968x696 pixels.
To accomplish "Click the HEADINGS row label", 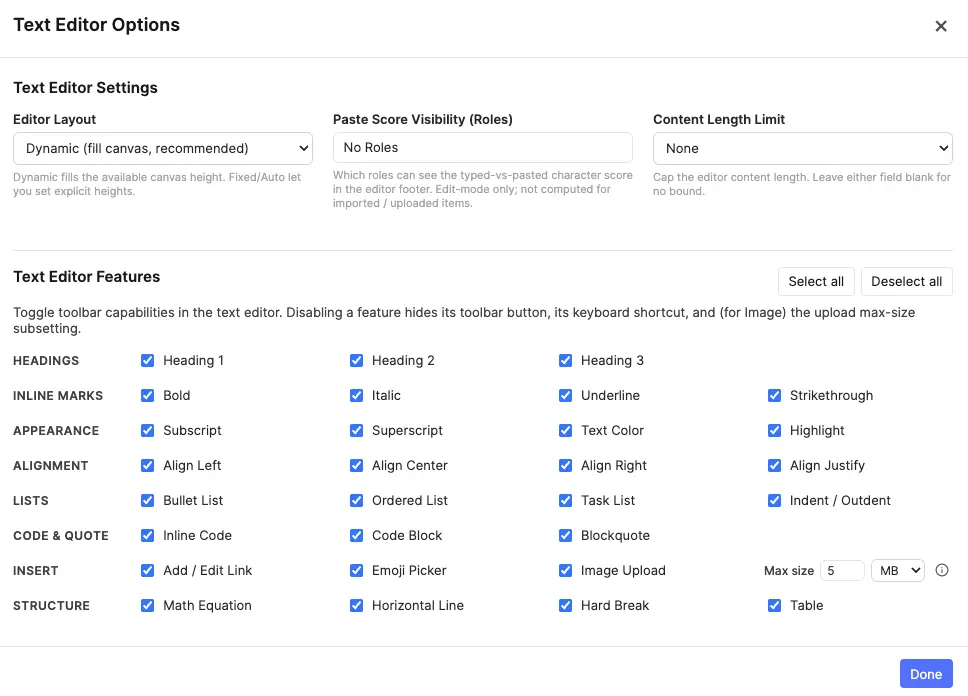I will pos(46,361).
